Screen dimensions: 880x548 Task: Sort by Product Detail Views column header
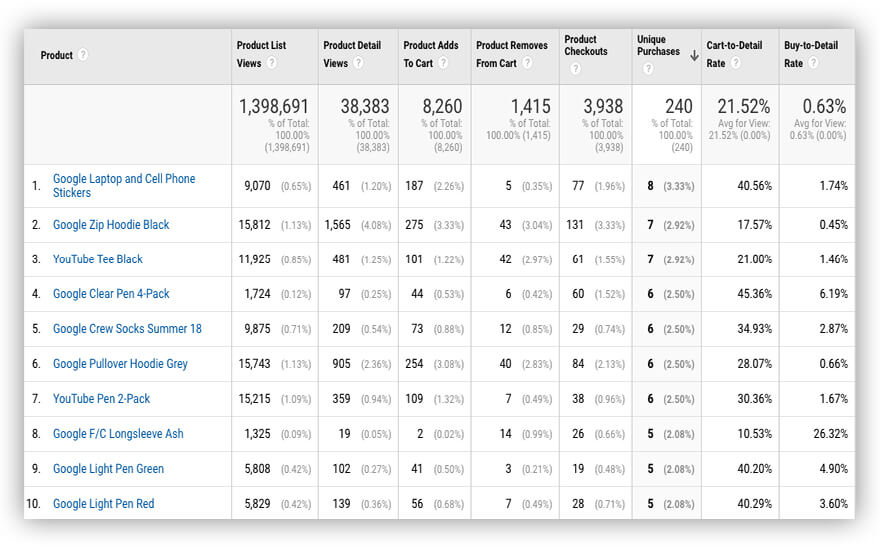click(352, 54)
